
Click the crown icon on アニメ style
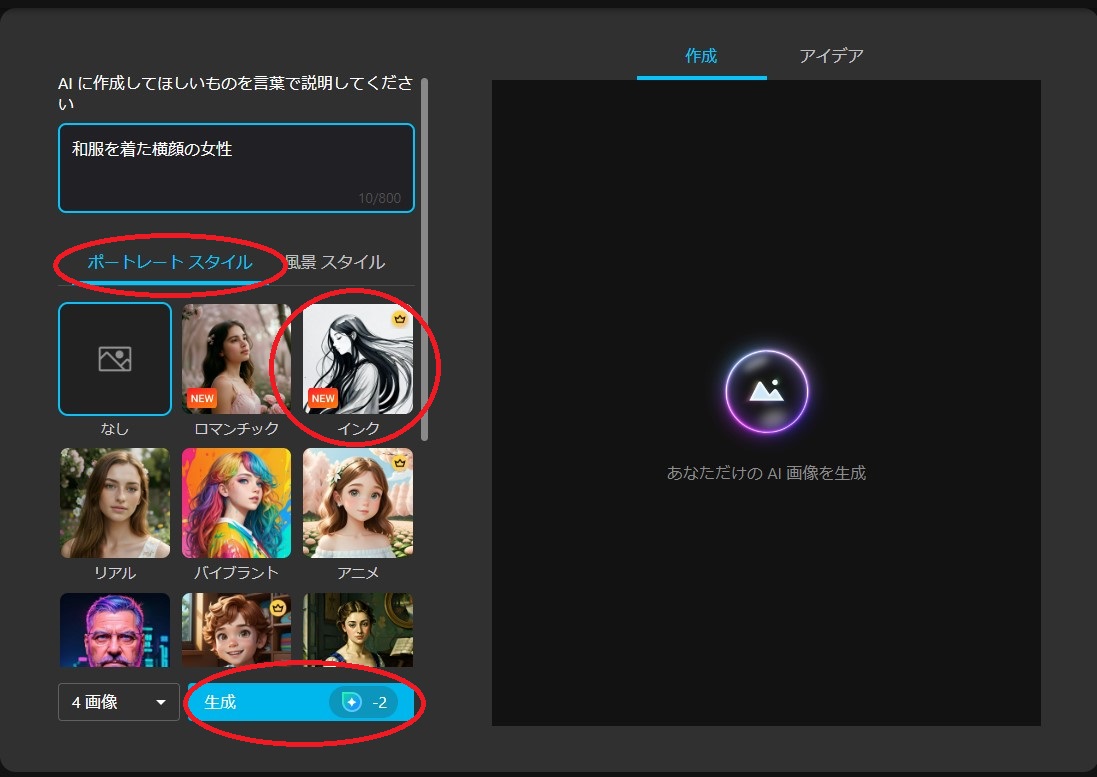(399, 462)
